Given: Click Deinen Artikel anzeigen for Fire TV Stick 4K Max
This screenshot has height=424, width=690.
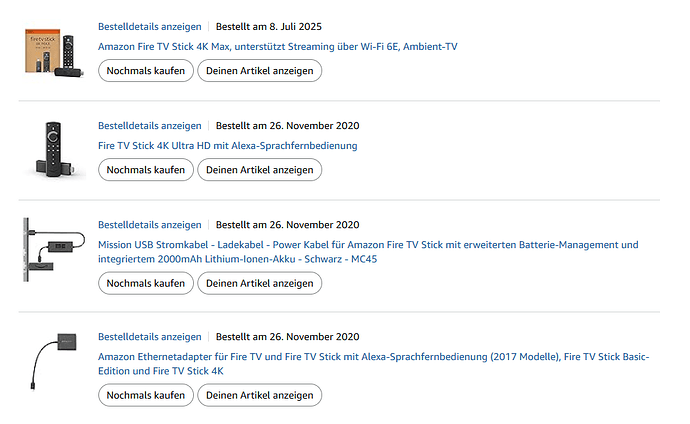Looking at the screenshot, I should tap(259, 70).
